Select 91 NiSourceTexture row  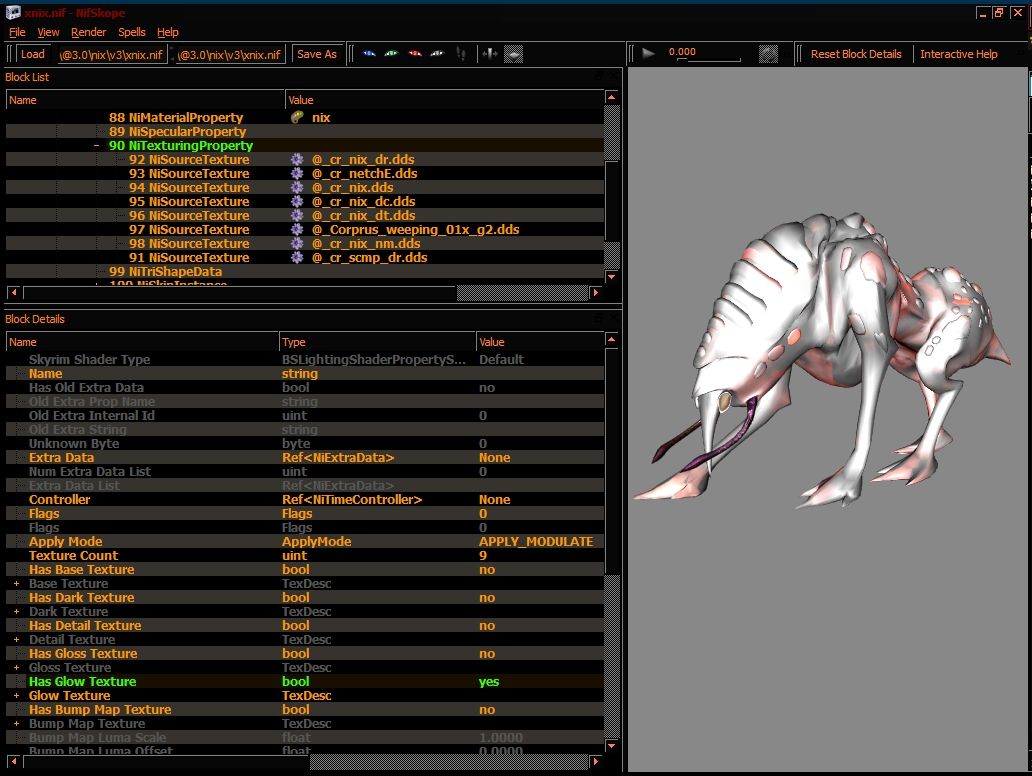[305, 257]
